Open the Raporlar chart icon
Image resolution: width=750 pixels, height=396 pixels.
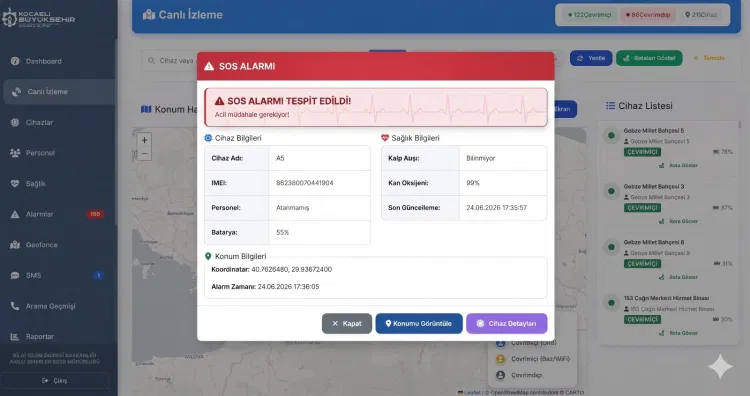pyautogui.click(x=15, y=337)
